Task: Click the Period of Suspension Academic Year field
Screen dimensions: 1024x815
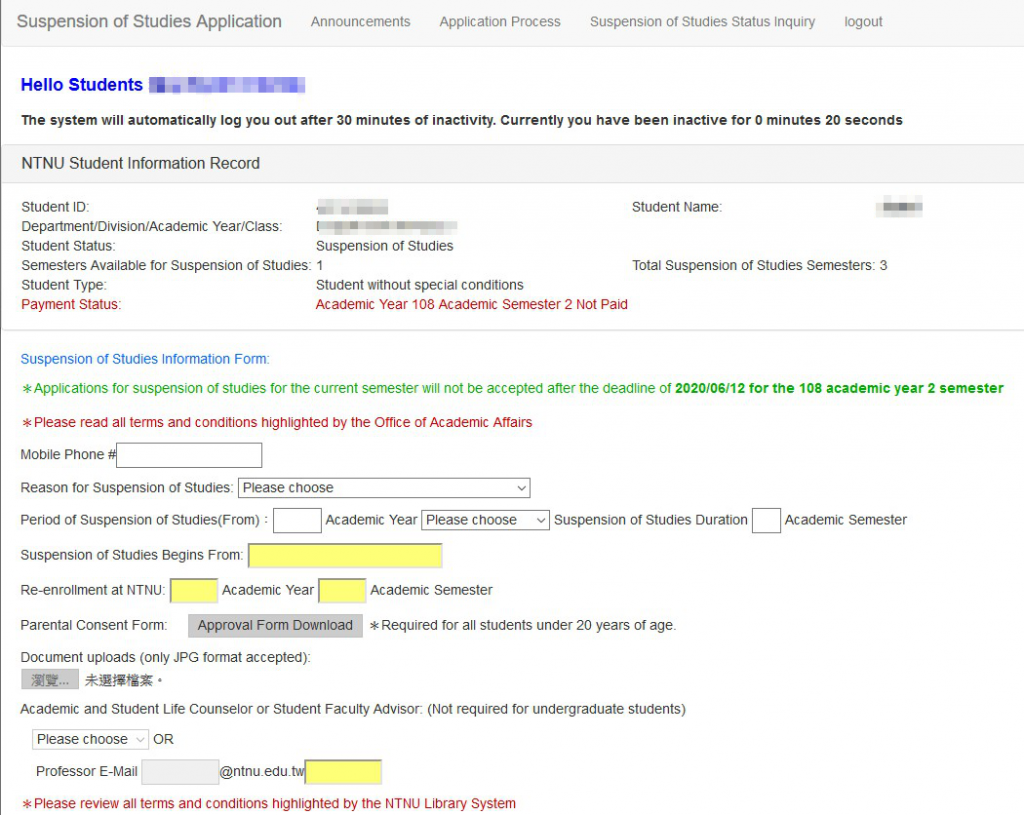Action: pos(297,520)
